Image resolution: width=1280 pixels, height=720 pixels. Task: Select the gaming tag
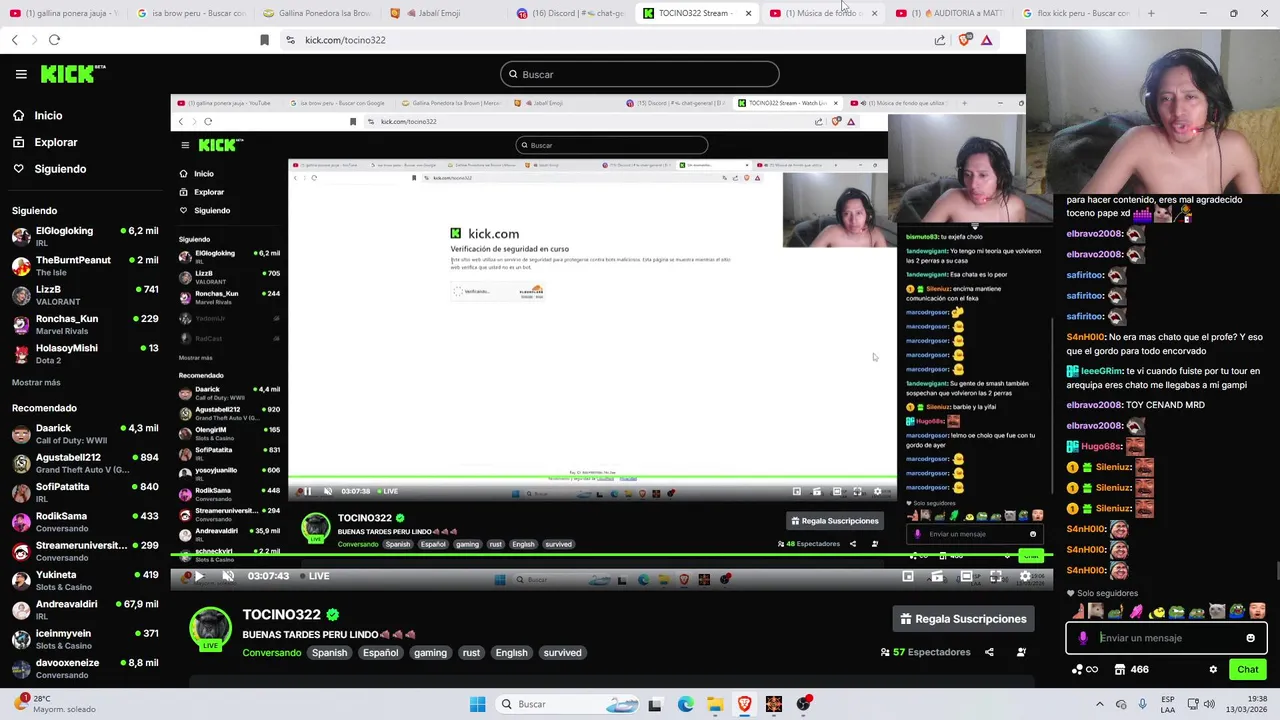coord(430,653)
